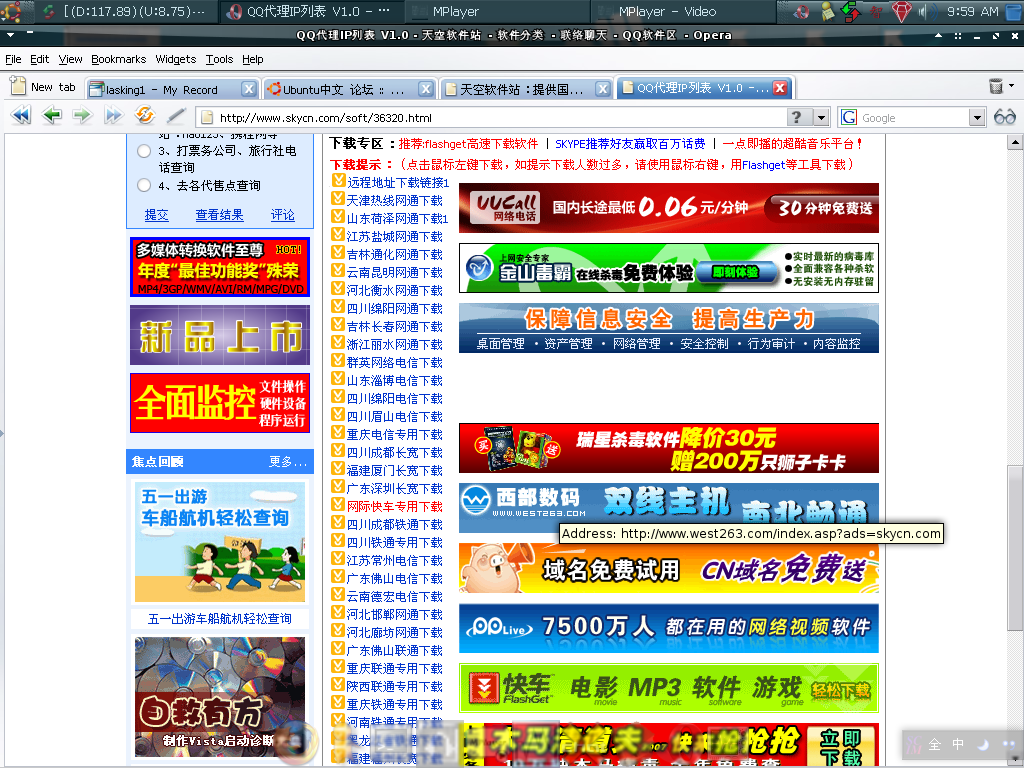Click the 提交 link in poll
Screen dimensions: 1024x768
pos(156,215)
